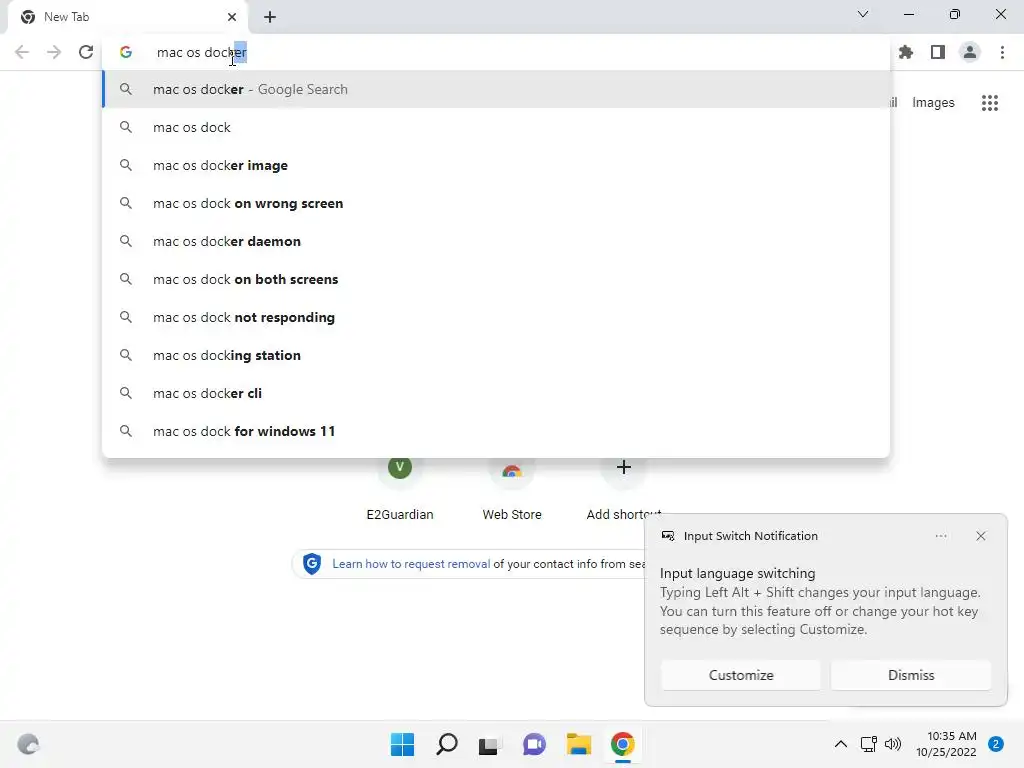Open the Chrome three-dot menu

tap(1002, 52)
